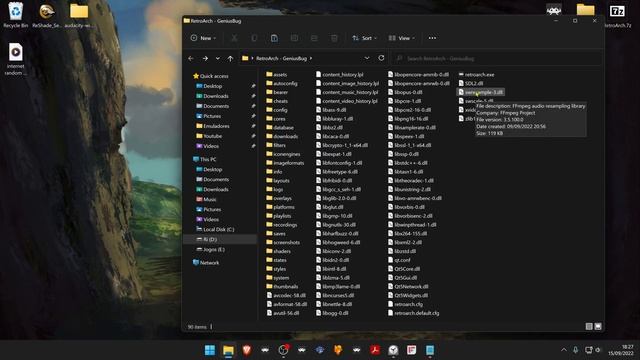Open pinned Youtube folder in sidebar

pyautogui.click(x=212, y=136)
